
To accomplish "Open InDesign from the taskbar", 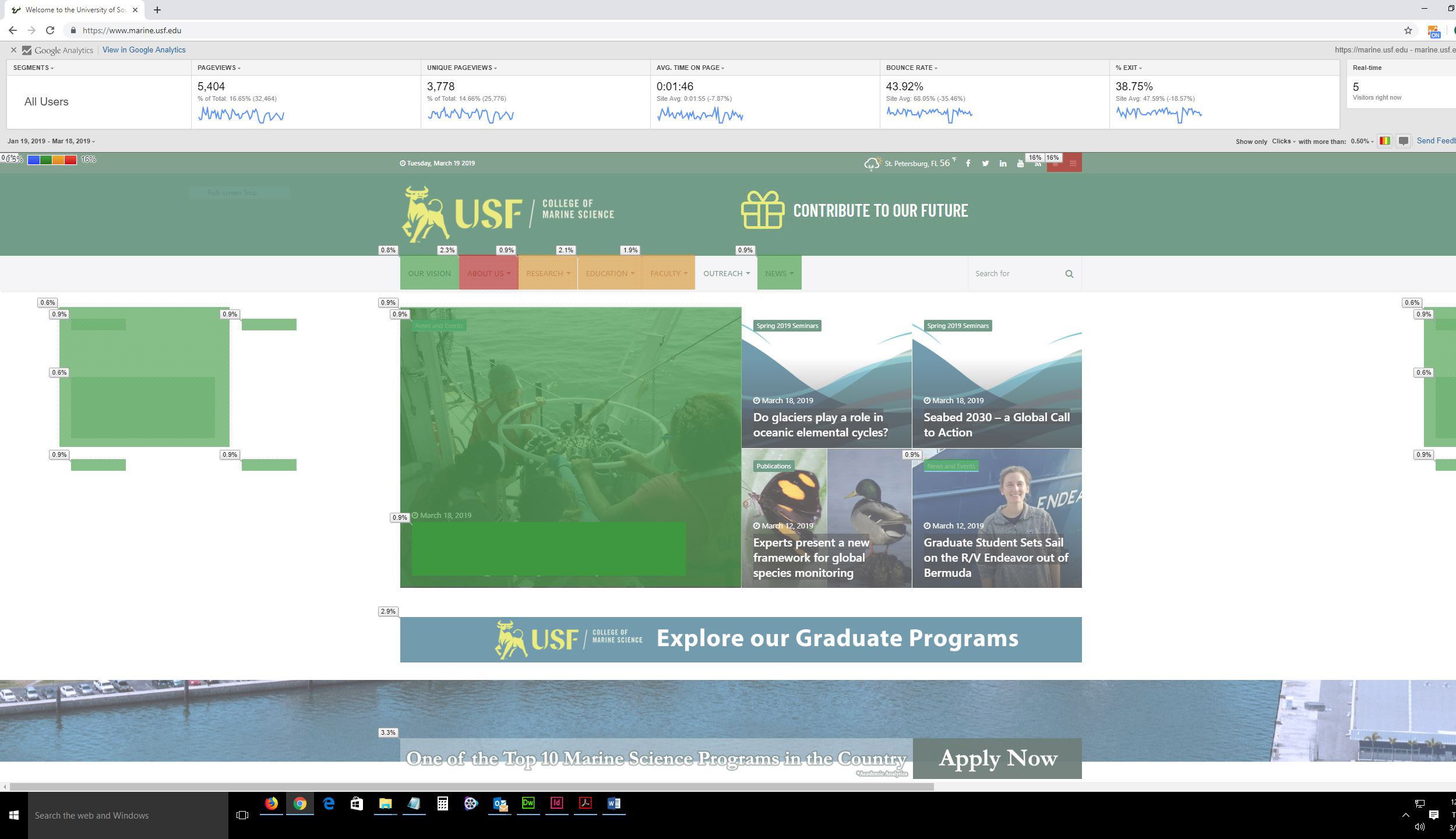I will pos(556,804).
